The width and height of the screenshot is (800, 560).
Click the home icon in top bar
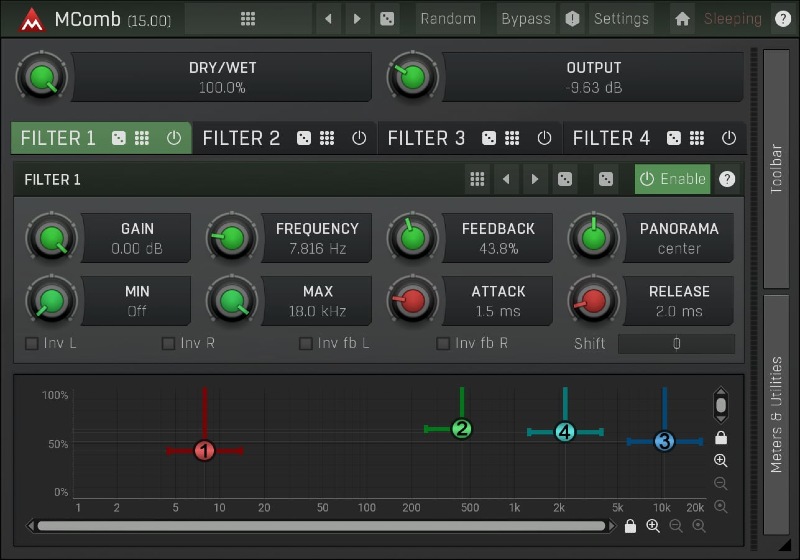click(x=682, y=19)
